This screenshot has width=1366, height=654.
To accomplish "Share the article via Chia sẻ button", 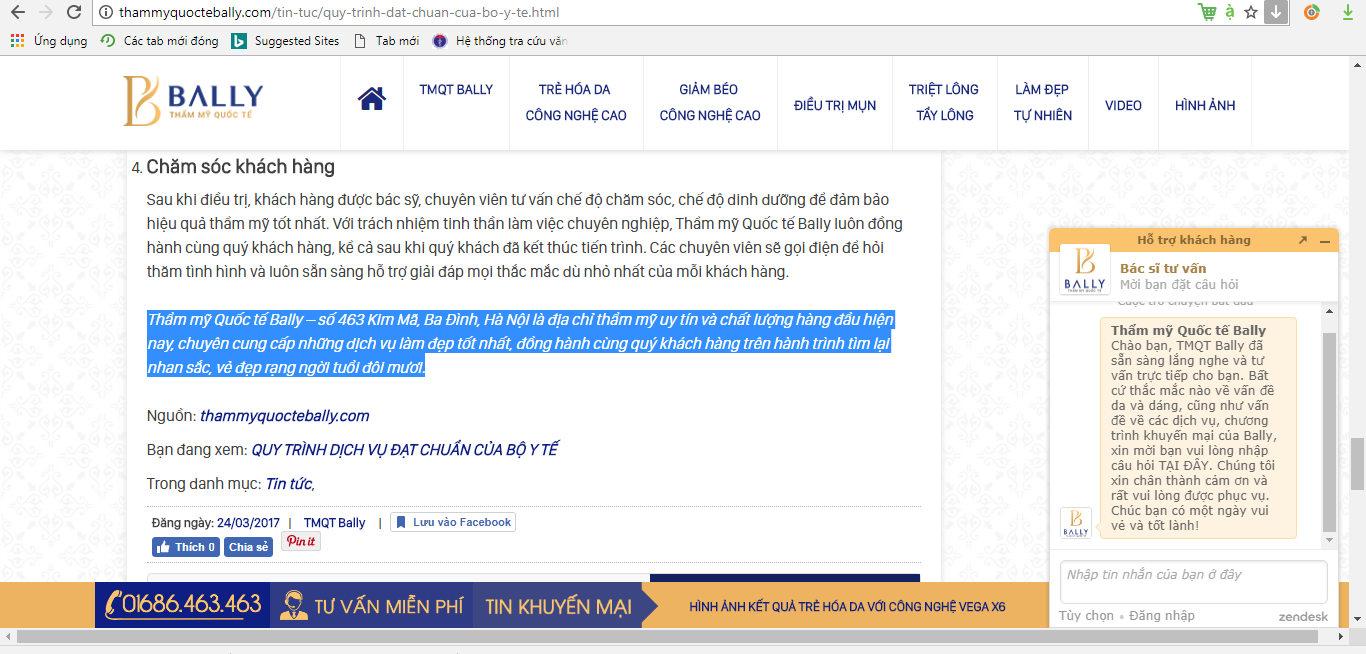I will [x=248, y=547].
